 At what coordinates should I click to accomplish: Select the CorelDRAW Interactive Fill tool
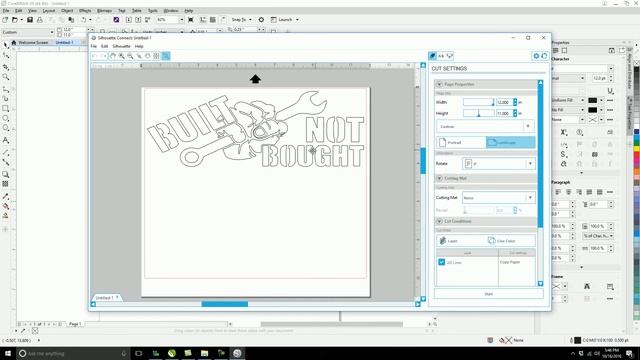pyautogui.click(x=6, y=207)
